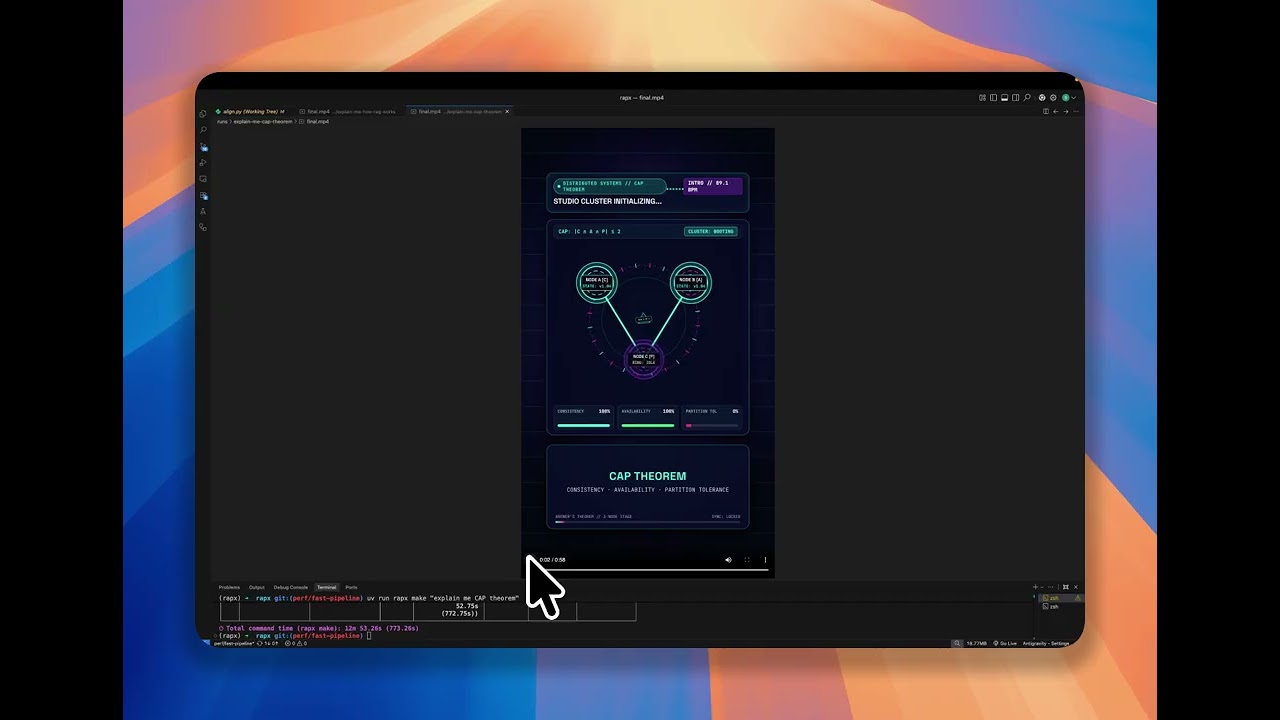
Task: Open the editor more actions ellipsis
Action: pos(1076,111)
